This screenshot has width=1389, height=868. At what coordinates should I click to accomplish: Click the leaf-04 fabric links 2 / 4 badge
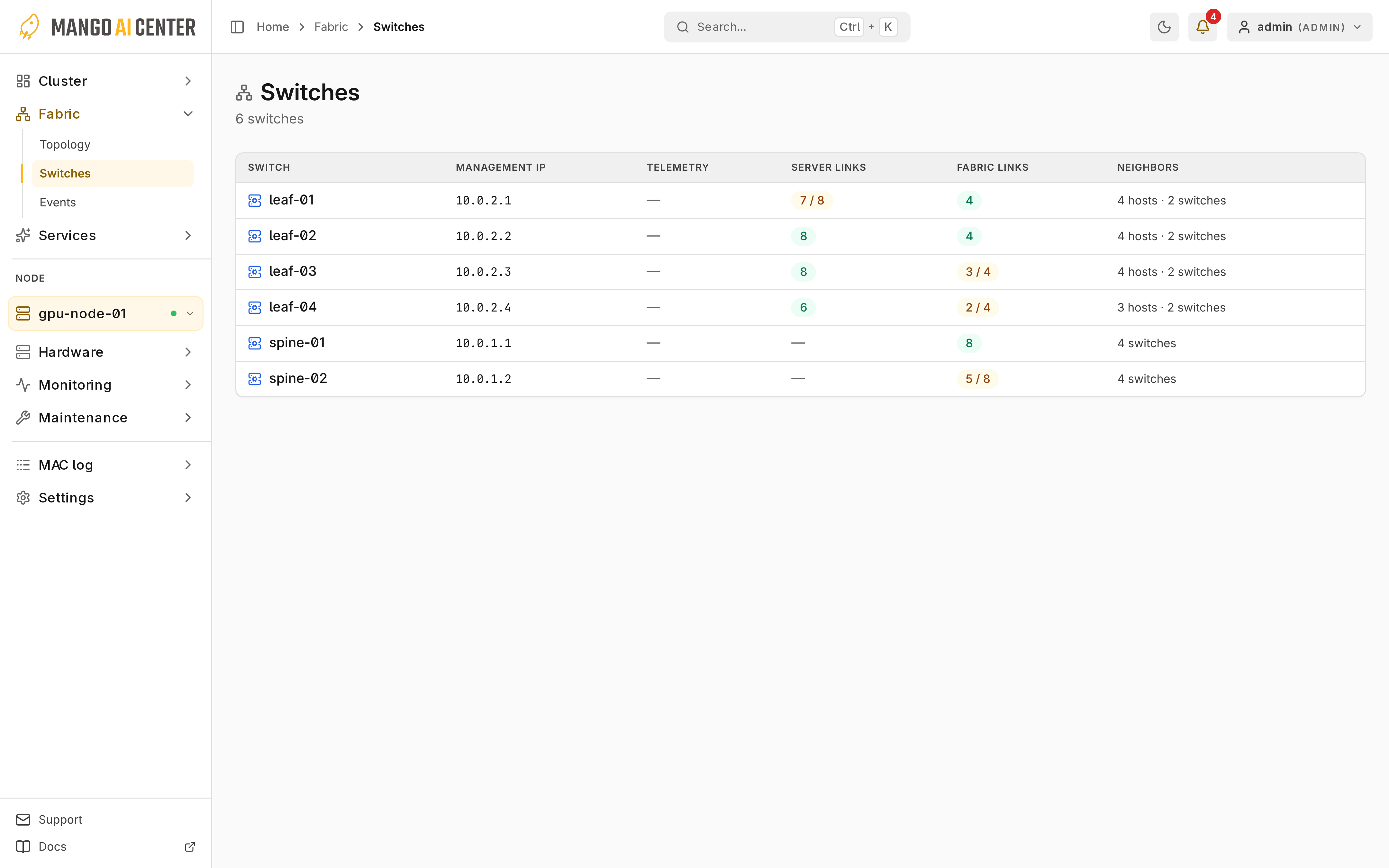977,308
